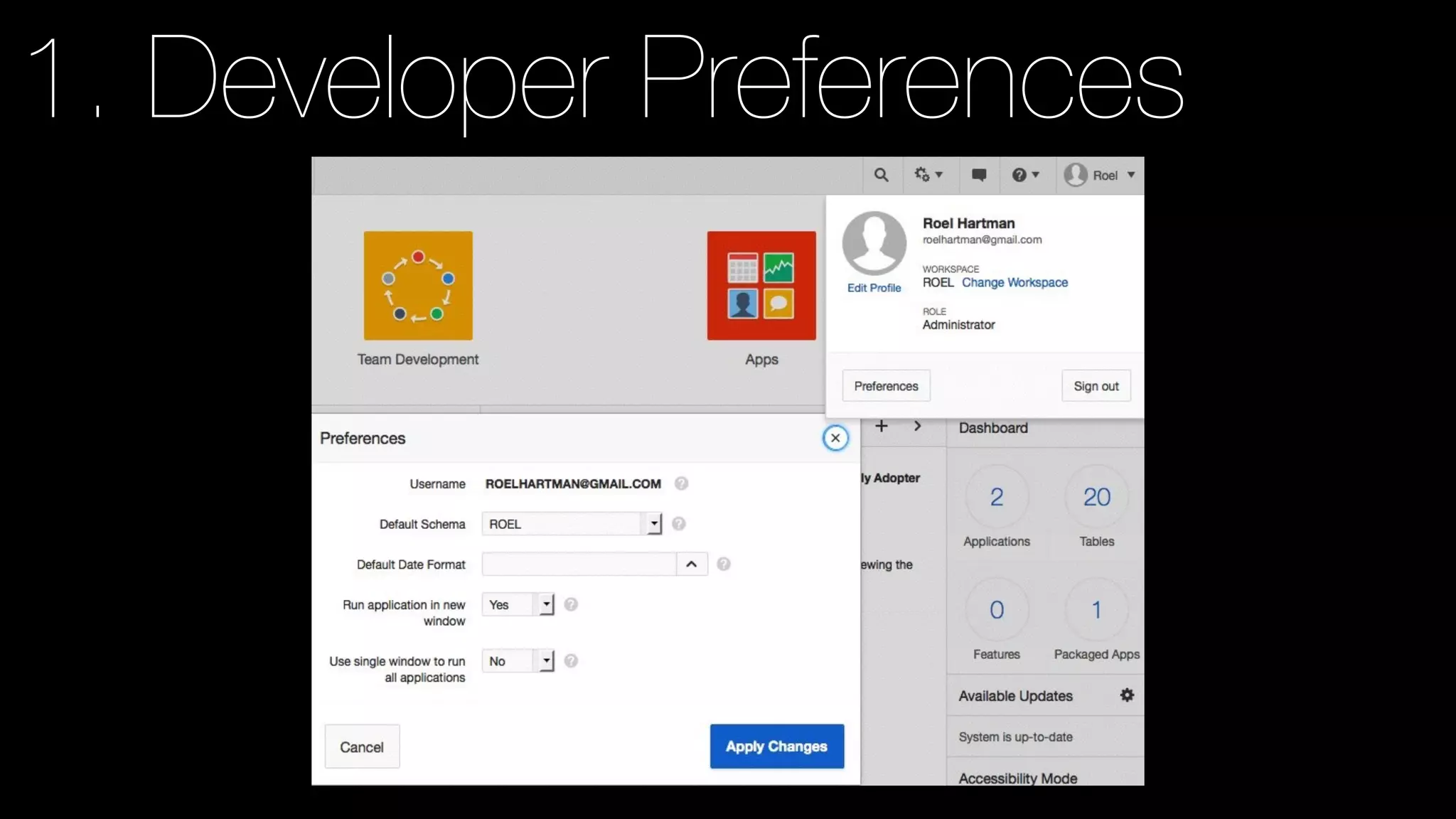
Task: Click the Available Updates gear icon
Action: [1127, 695]
